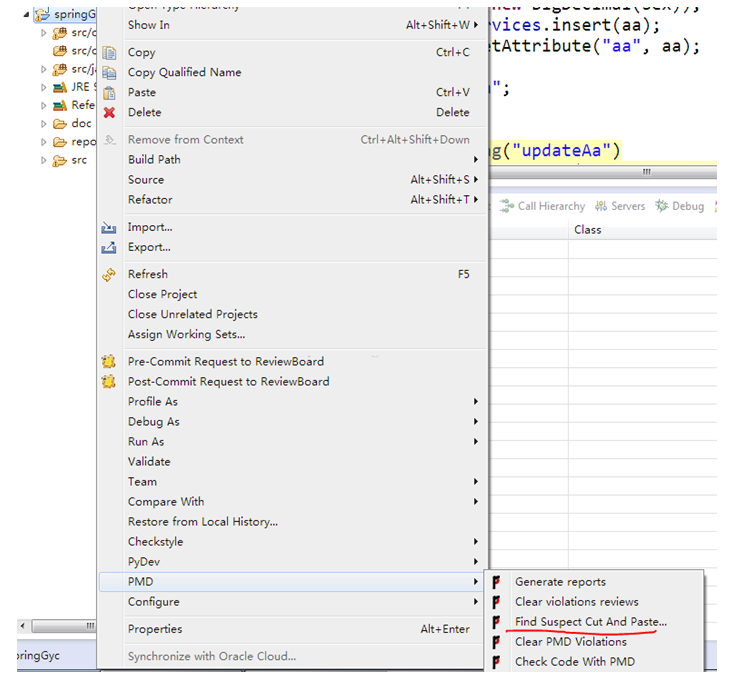Select Delete from context menu
Screen dimensions: 734x675
coord(292,112)
